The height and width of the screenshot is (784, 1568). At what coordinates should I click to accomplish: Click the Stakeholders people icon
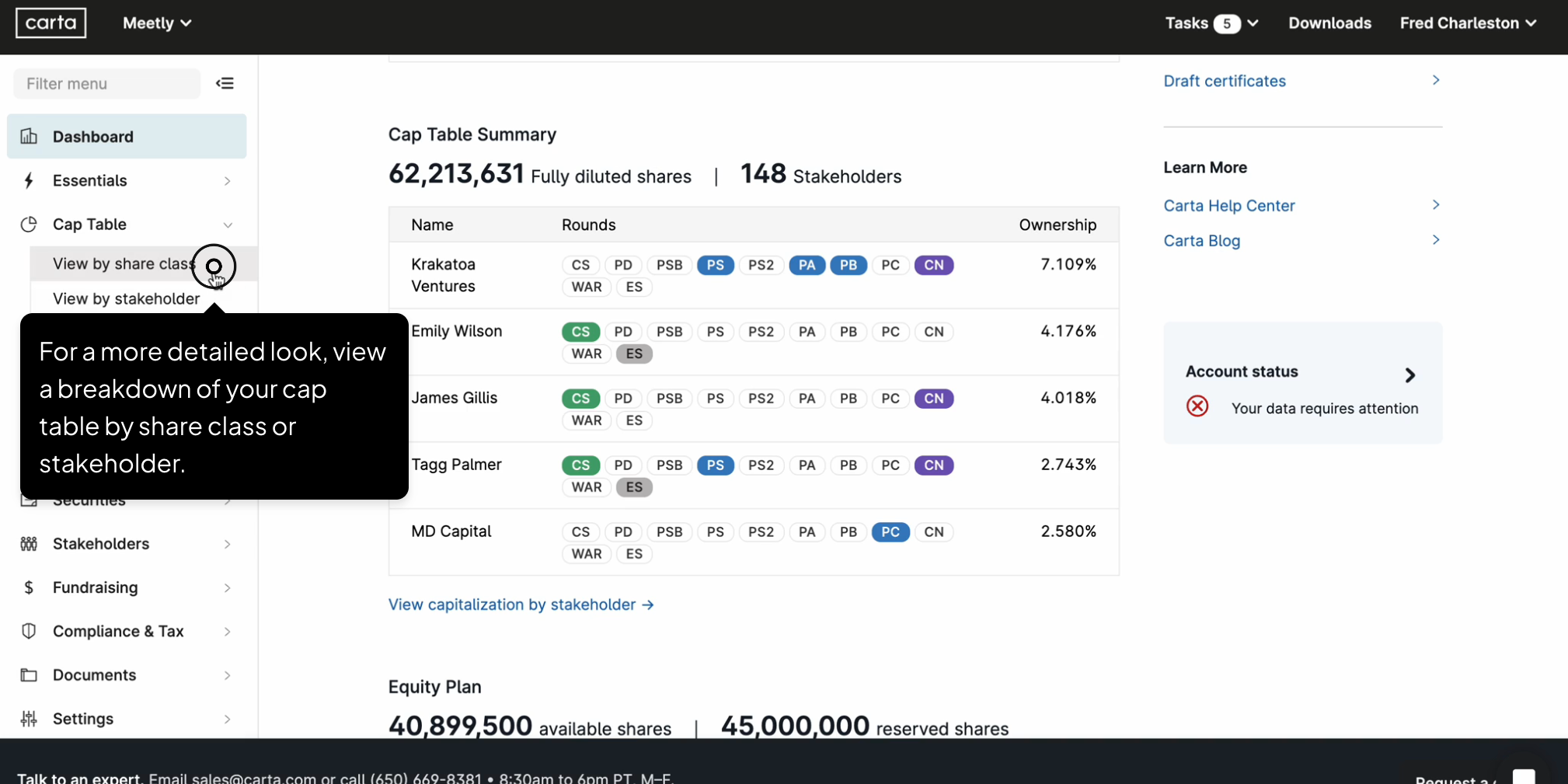(x=29, y=544)
